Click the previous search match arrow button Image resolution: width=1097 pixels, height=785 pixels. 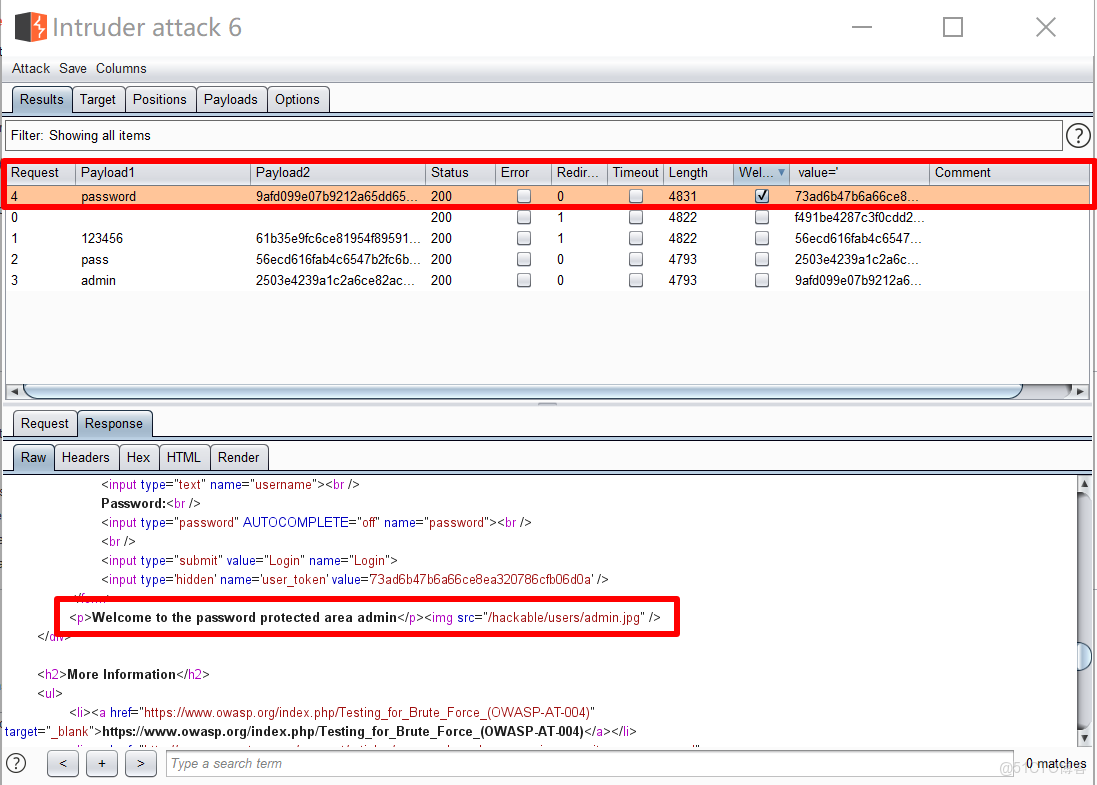tap(62, 763)
